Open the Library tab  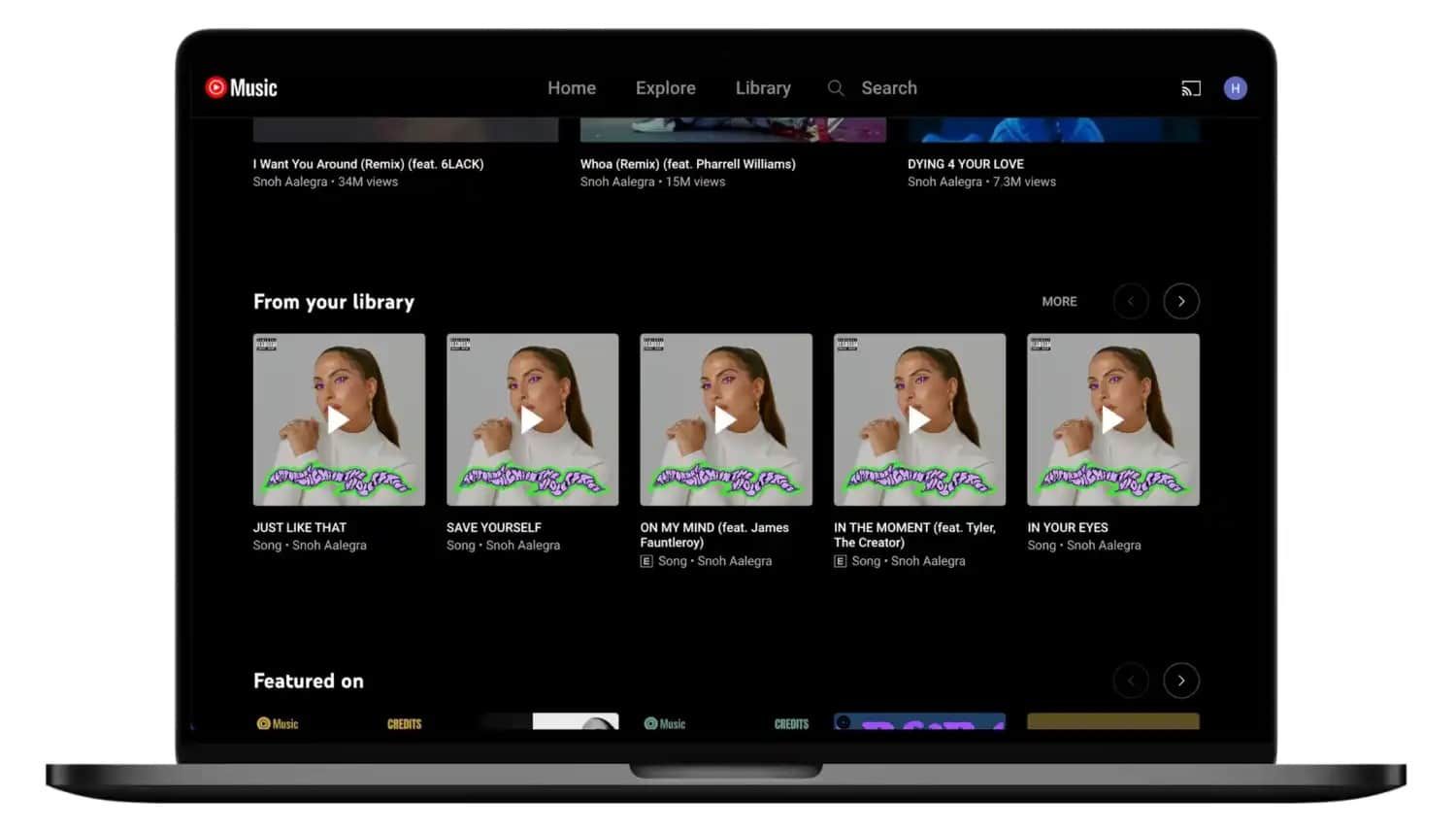(x=763, y=87)
